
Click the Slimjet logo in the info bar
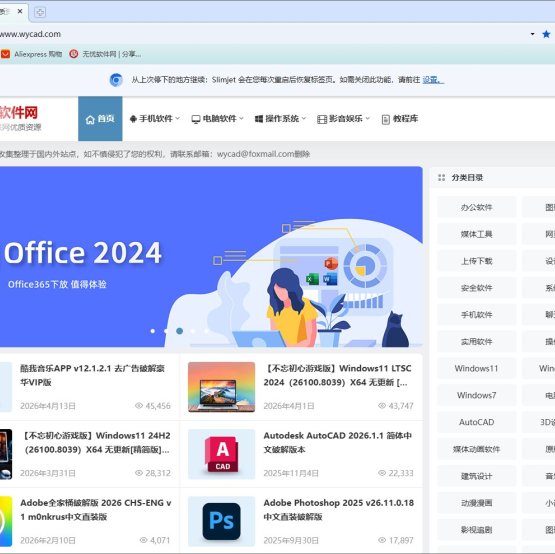tap(116, 80)
